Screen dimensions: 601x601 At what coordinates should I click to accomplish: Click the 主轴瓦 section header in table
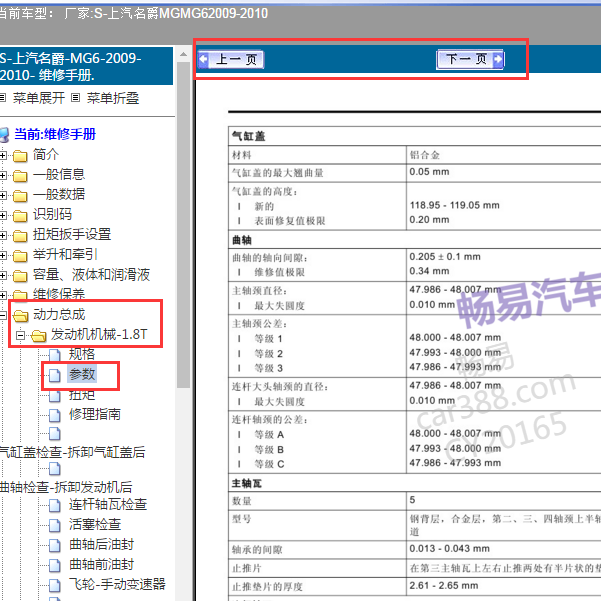pos(415,483)
